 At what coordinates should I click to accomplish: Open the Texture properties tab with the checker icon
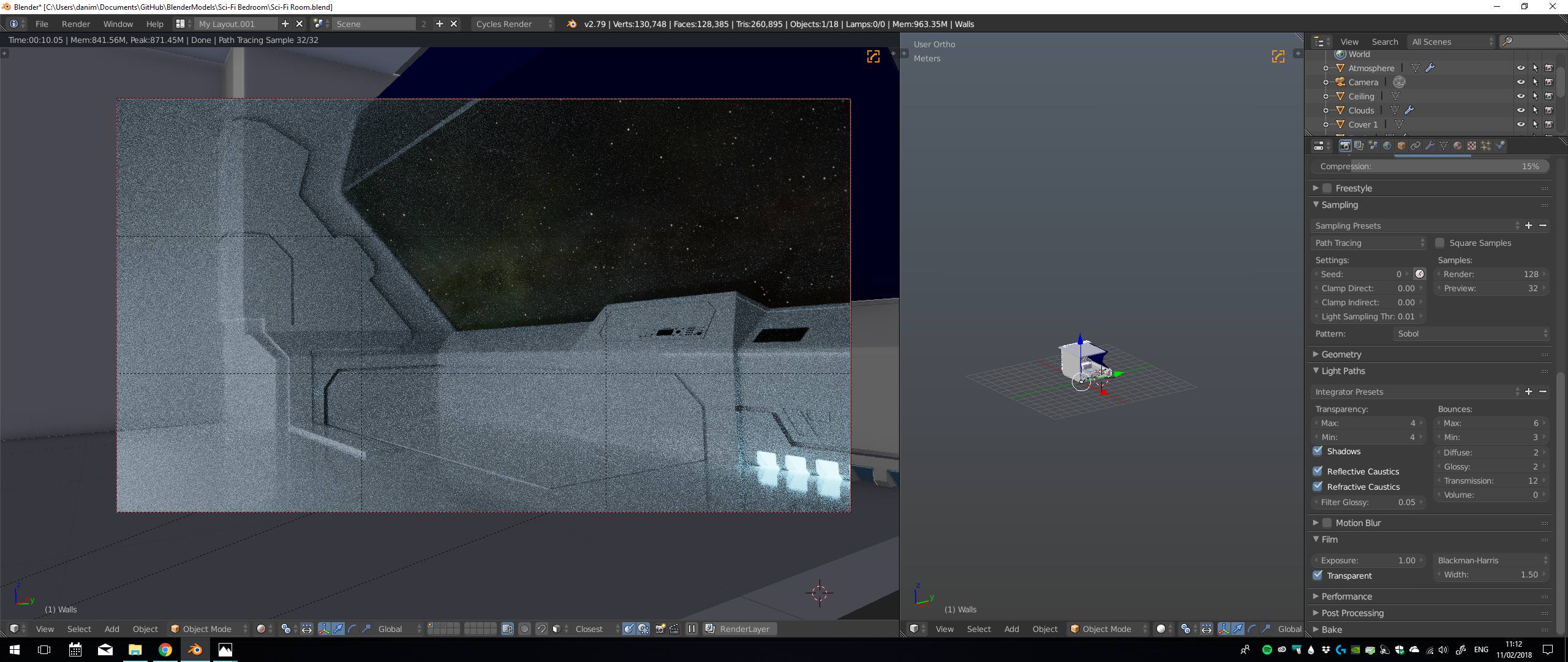coord(1471,146)
